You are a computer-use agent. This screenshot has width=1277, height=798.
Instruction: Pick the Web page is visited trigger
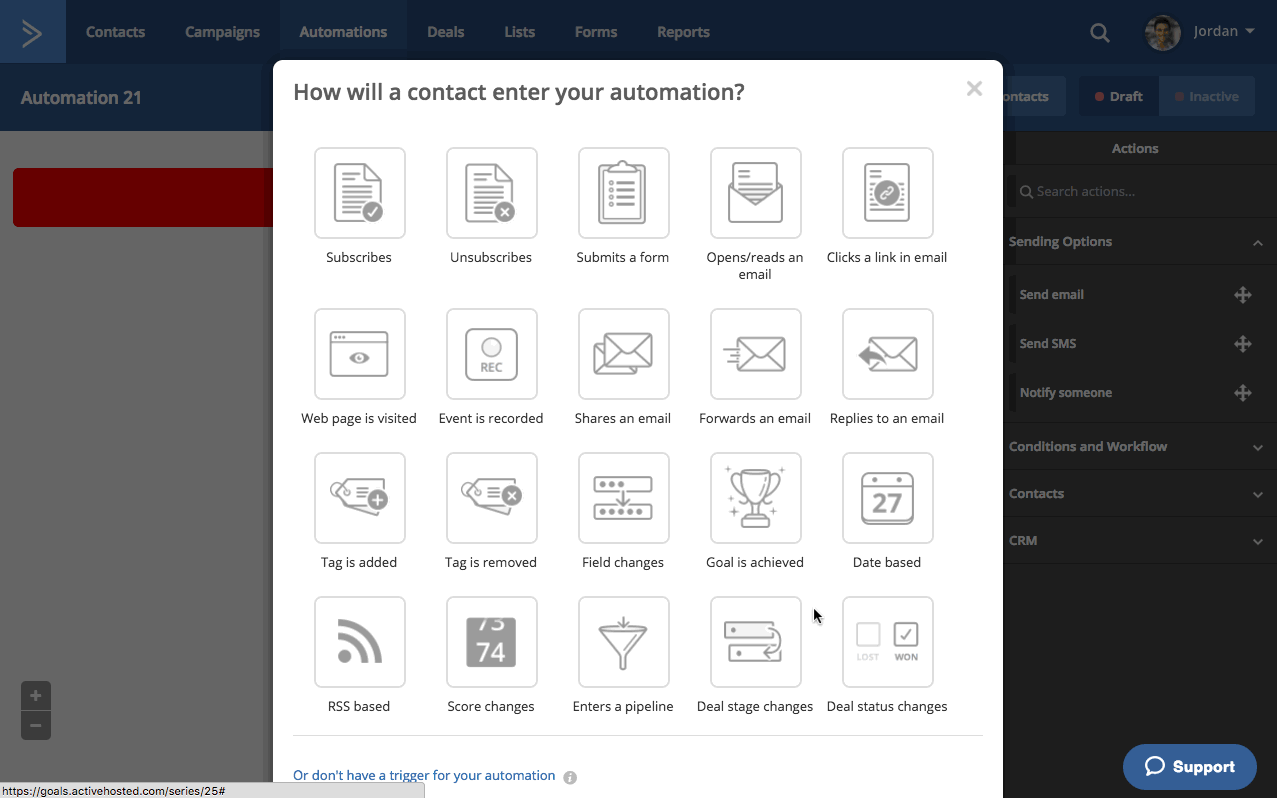click(x=359, y=354)
